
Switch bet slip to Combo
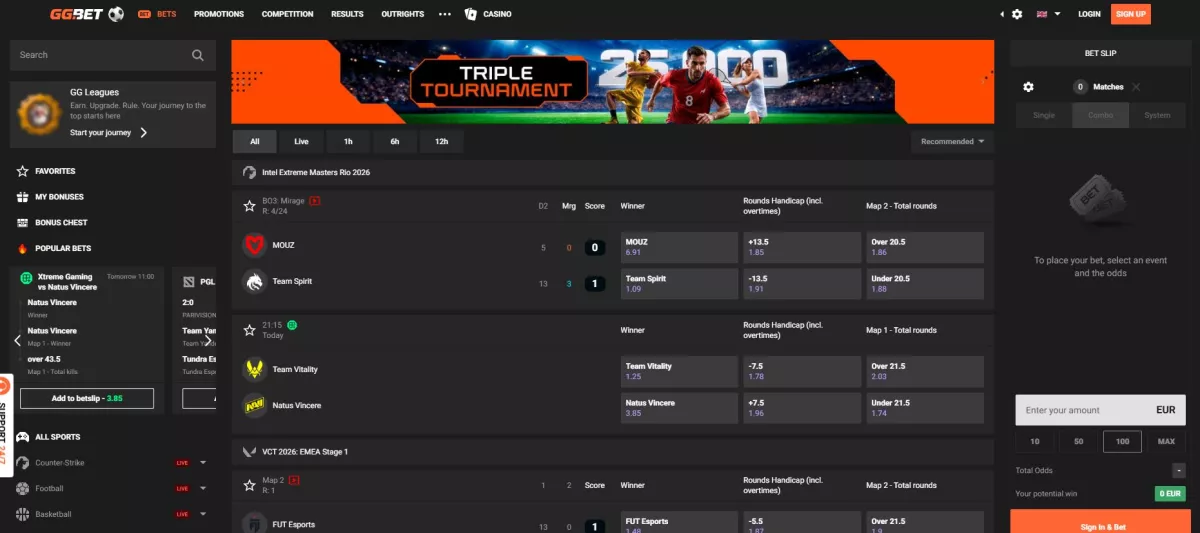[1100, 115]
